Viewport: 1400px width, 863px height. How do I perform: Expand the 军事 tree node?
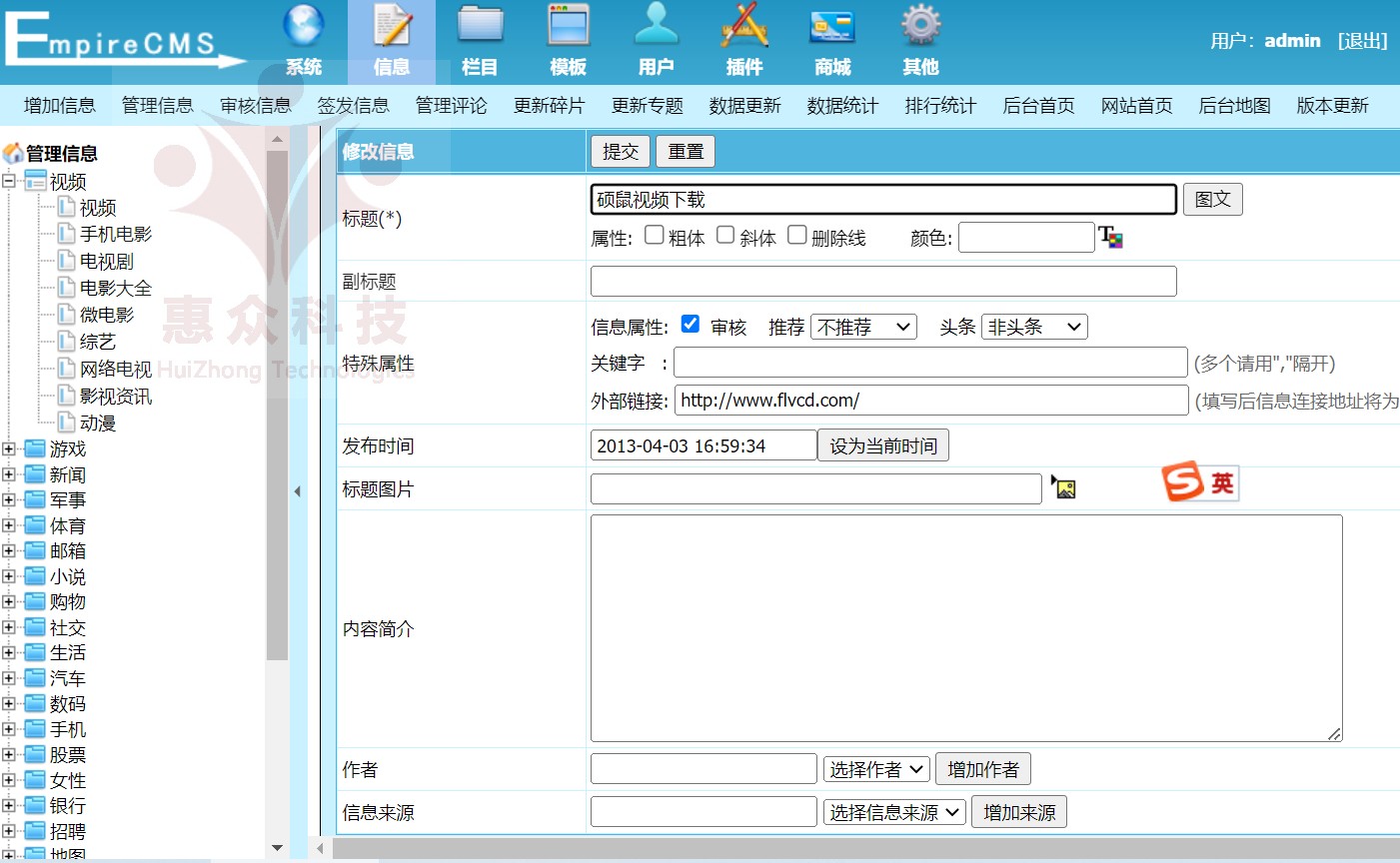pos(9,499)
